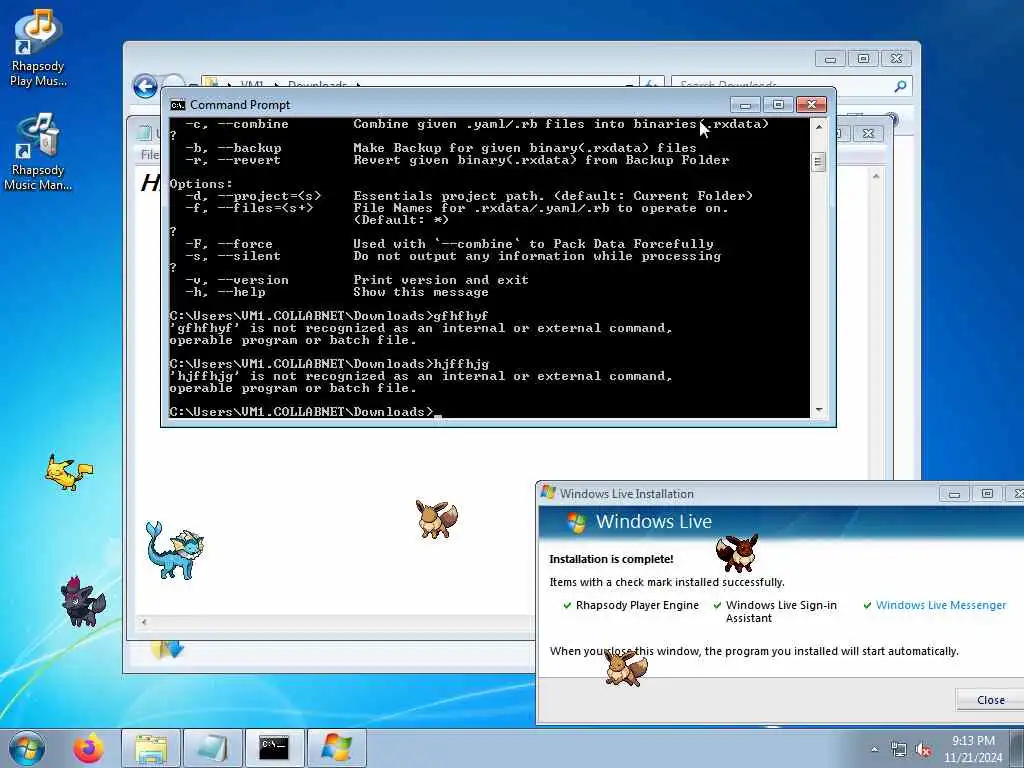The height and width of the screenshot is (768, 1024).
Task: Open the Rhapsody Play Music desktop shortcut
Action: click(39, 48)
